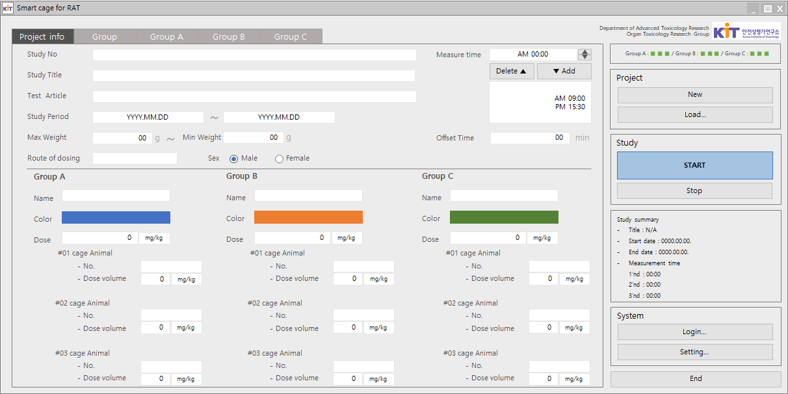Click Group C #01 cage Dose volume field
Viewport: 788px width, 394px height.
point(544,279)
